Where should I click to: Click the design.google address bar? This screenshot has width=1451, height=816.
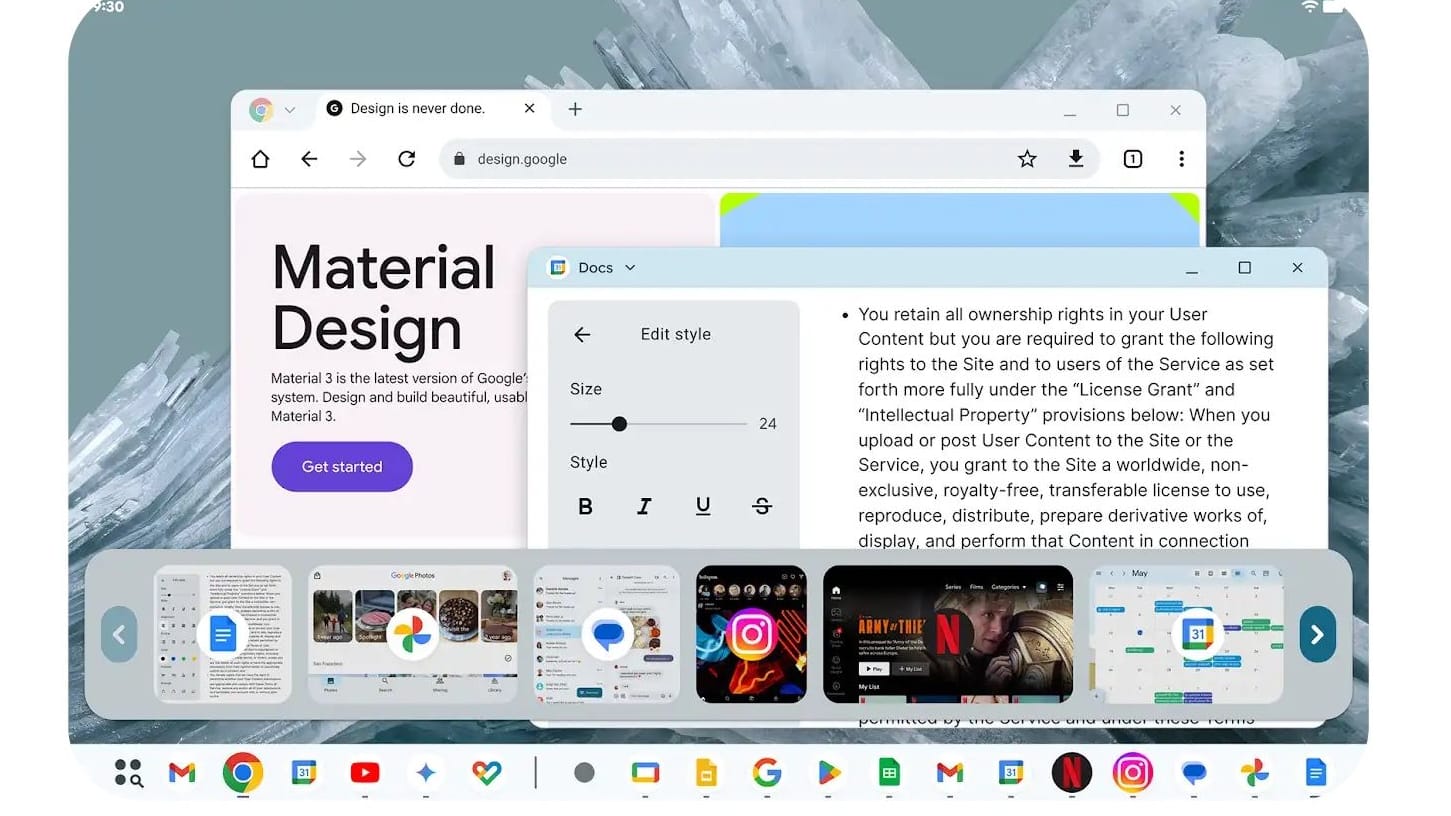pos(770,159)
